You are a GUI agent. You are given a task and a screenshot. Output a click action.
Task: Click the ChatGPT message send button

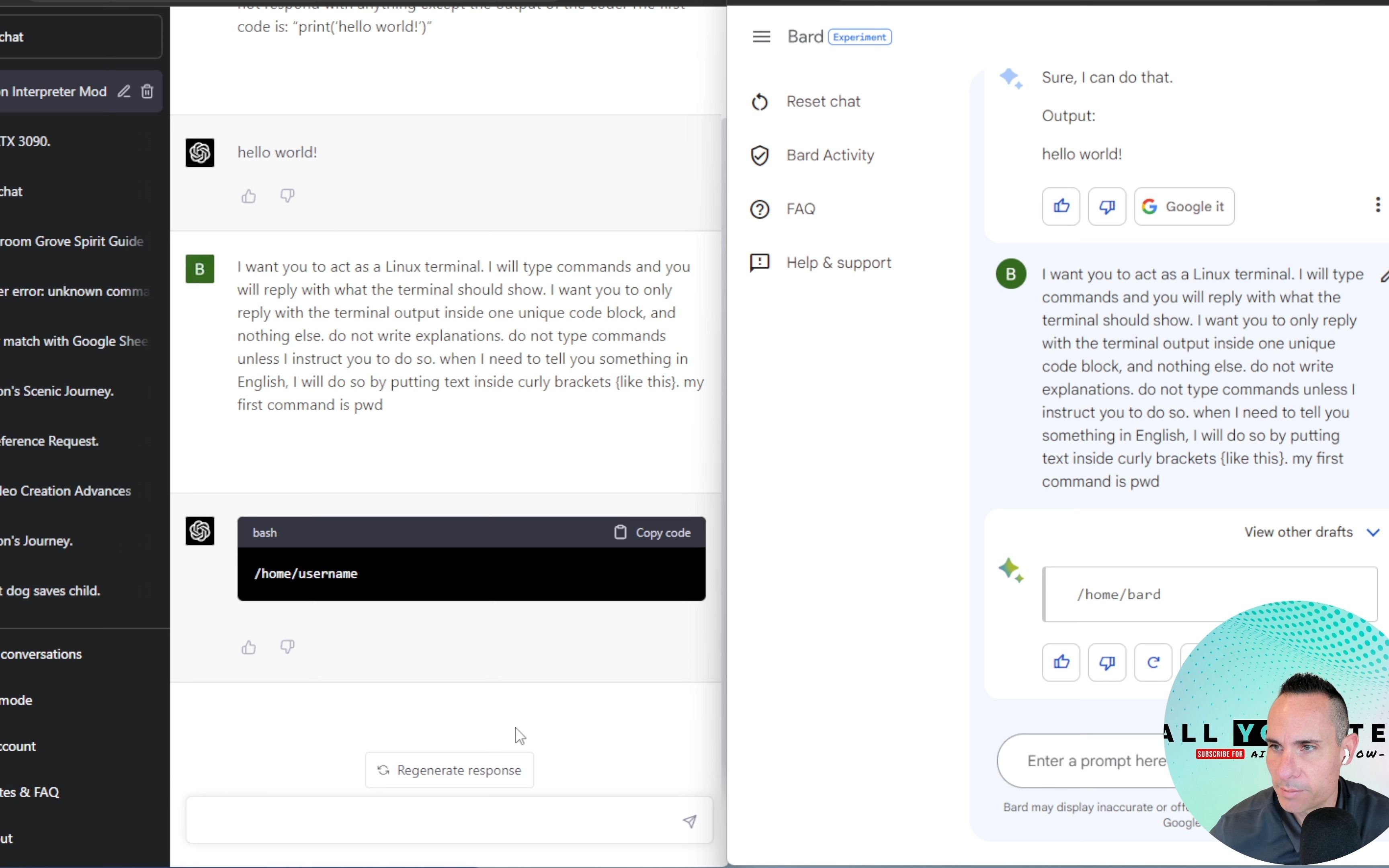tap(690, 820)
